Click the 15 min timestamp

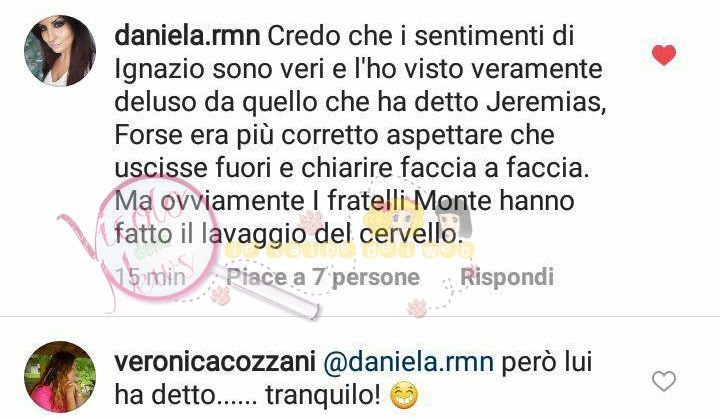(150, 277)
